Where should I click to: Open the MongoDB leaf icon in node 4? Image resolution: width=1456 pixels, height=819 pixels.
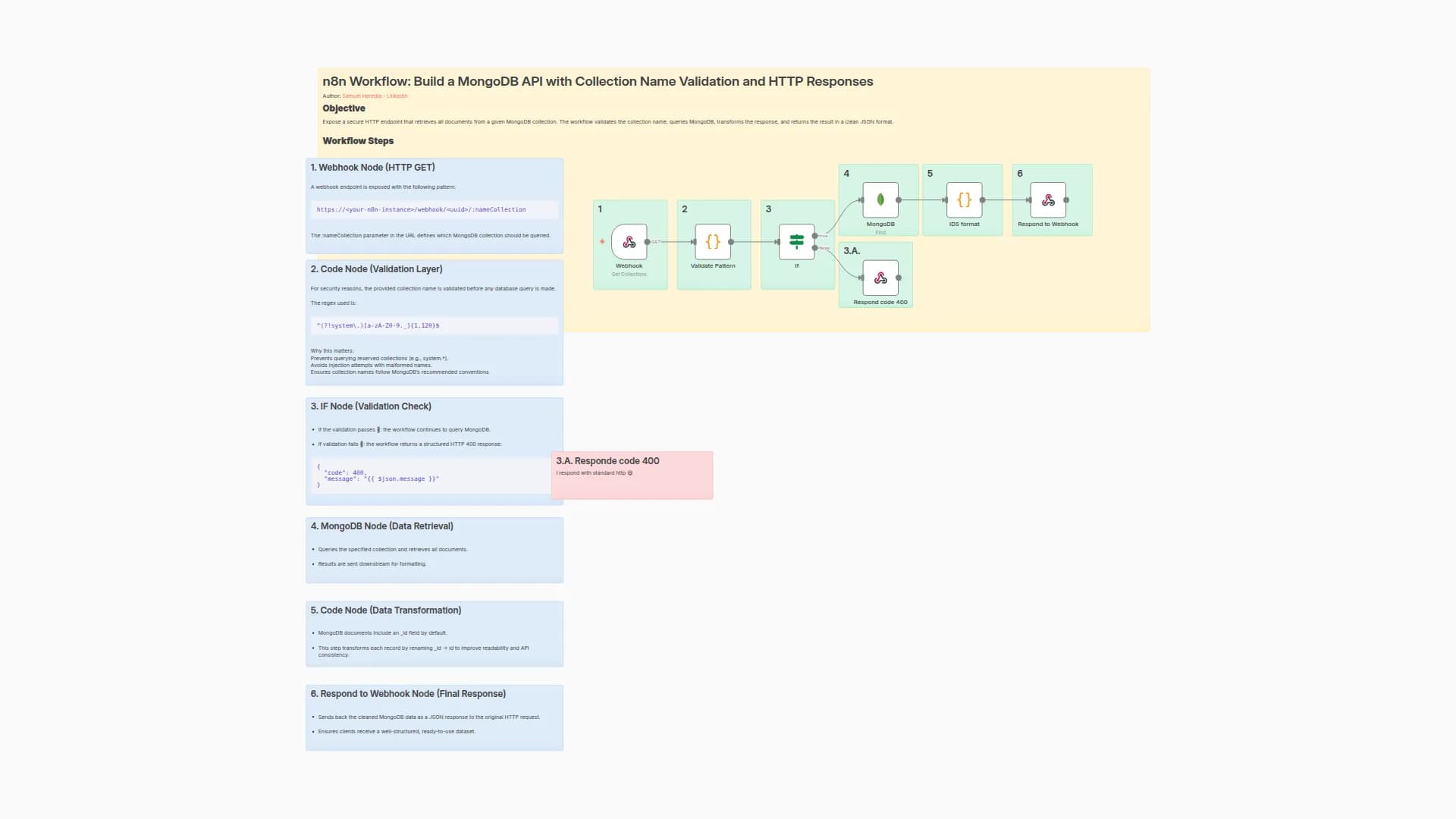(880, 199)
